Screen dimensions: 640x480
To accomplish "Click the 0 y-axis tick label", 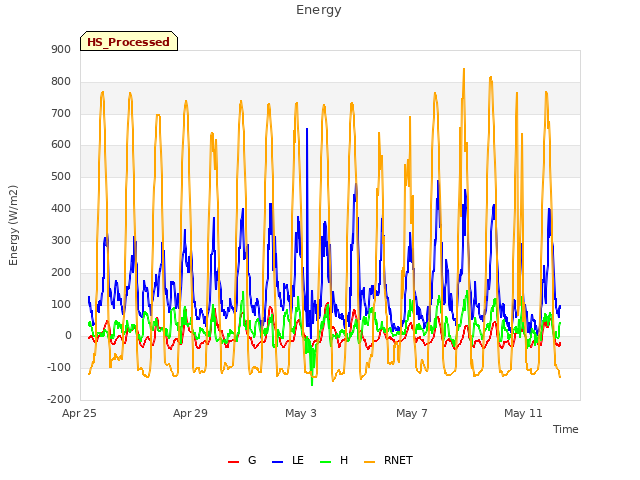I will pos(68,336).
